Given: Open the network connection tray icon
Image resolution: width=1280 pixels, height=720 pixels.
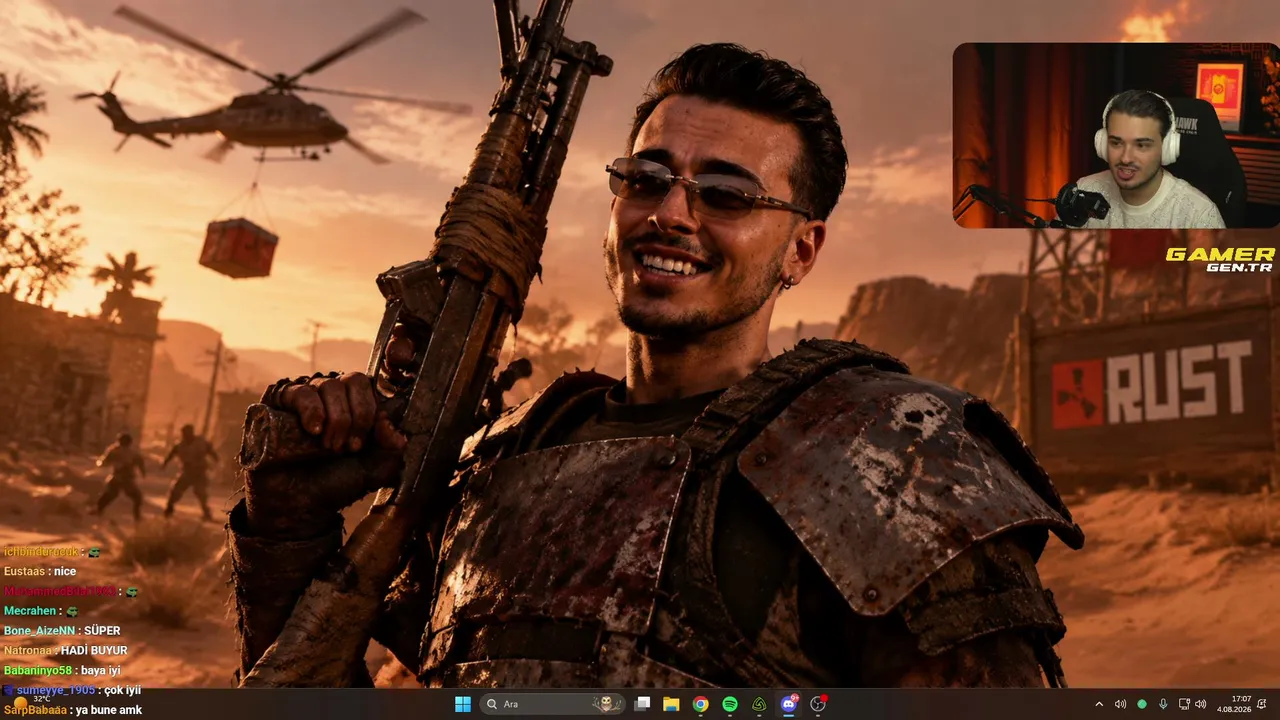Looking at the screenshot, I should point(1184,704).
